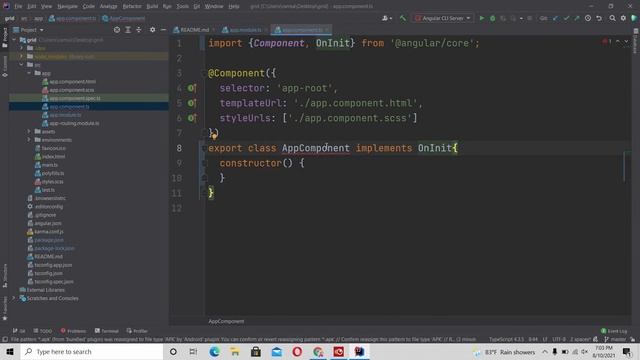Screen dimensions: 640x360
Task: Open Project panel options gear
Action: coord(152,30)
